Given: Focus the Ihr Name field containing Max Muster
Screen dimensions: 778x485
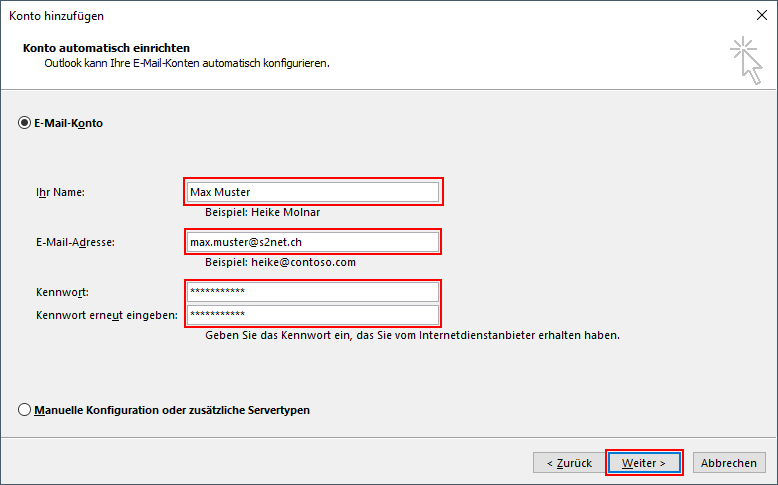Looking at the screenshot, I should 313,192.
